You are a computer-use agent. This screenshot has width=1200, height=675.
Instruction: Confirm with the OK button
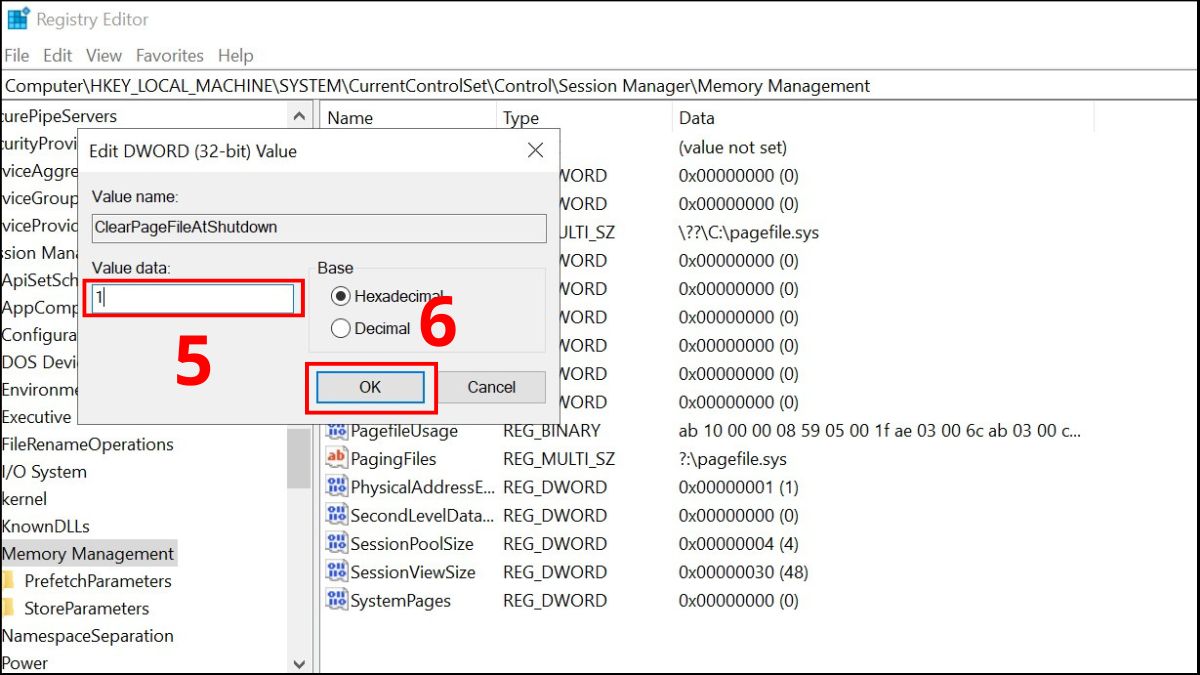click(x=369, y=387)
